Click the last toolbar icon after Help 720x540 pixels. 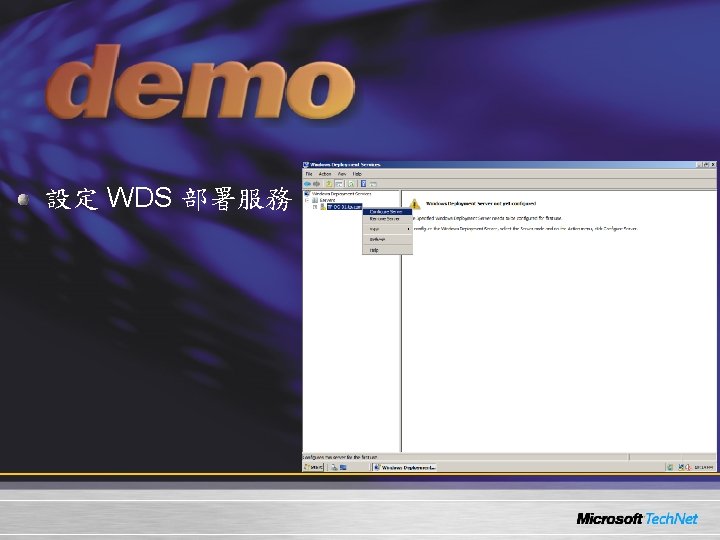(x=373, y=184)
